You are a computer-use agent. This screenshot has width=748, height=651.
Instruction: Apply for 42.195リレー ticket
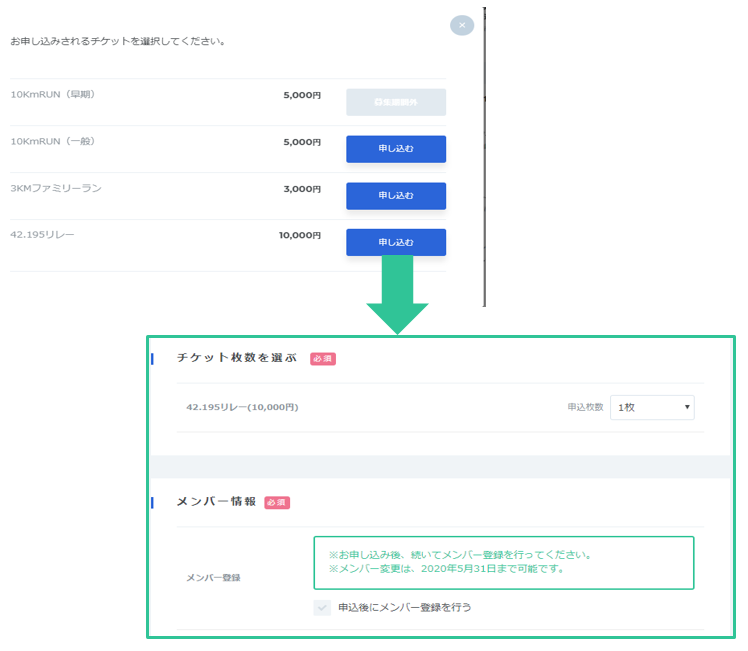(x=396, y=242)
